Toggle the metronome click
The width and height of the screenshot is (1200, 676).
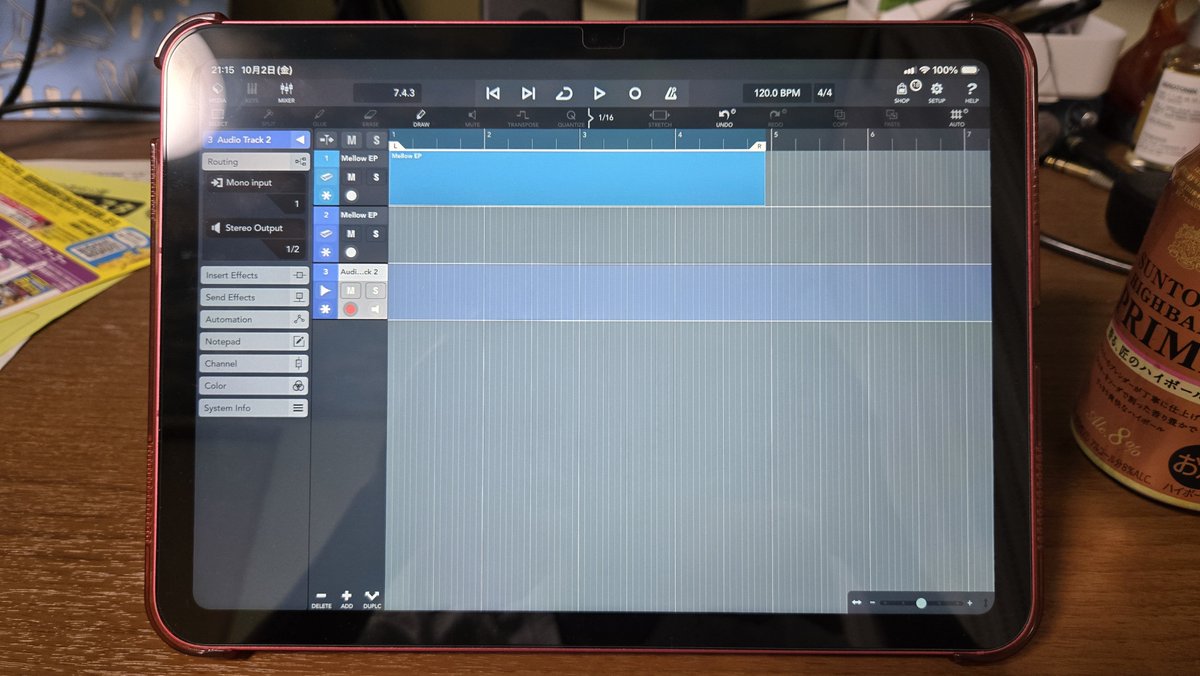tap(671, 93)
